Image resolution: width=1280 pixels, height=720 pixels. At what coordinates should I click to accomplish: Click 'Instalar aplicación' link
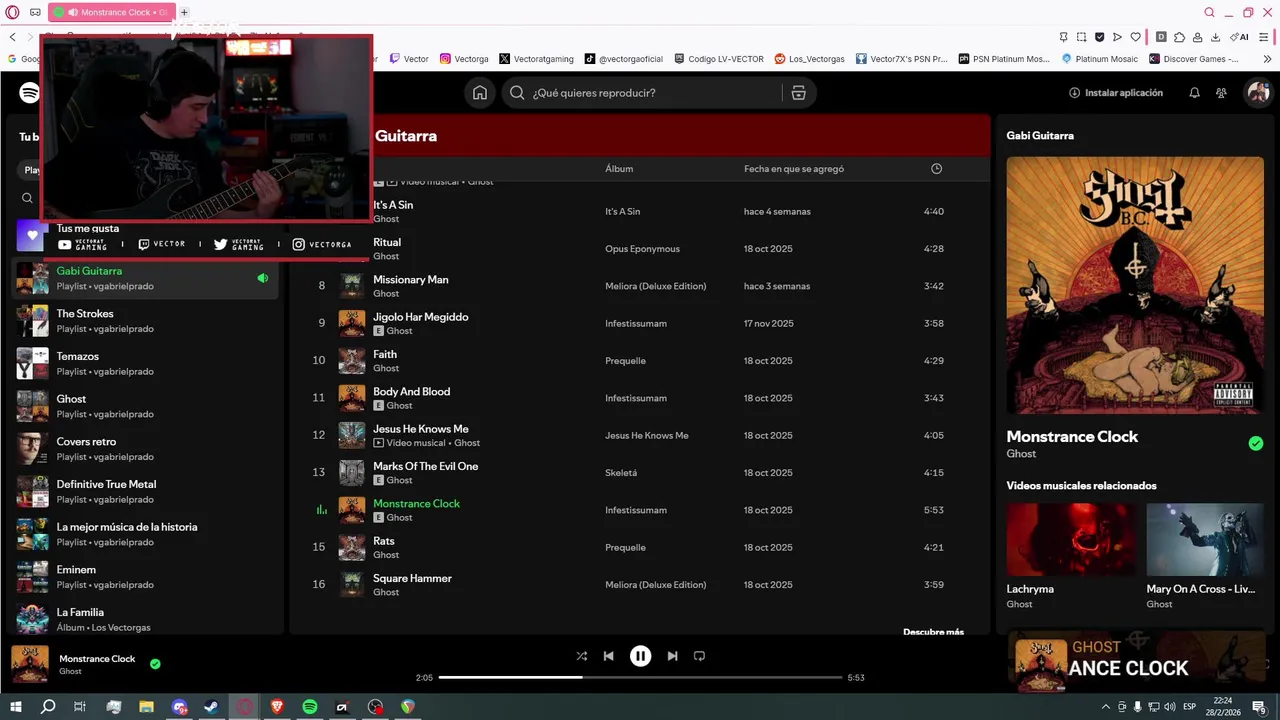(x=1116, y=93)
